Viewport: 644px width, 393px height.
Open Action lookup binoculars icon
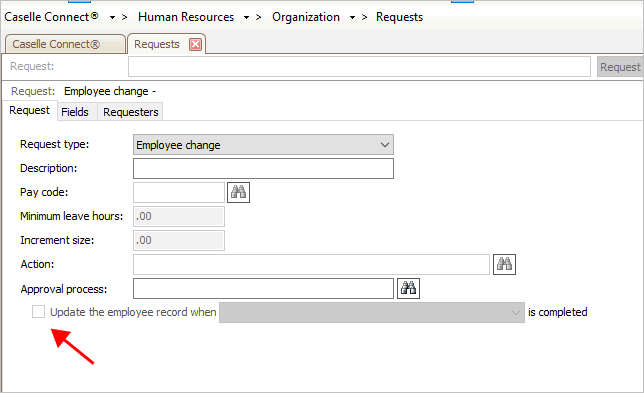504,264
